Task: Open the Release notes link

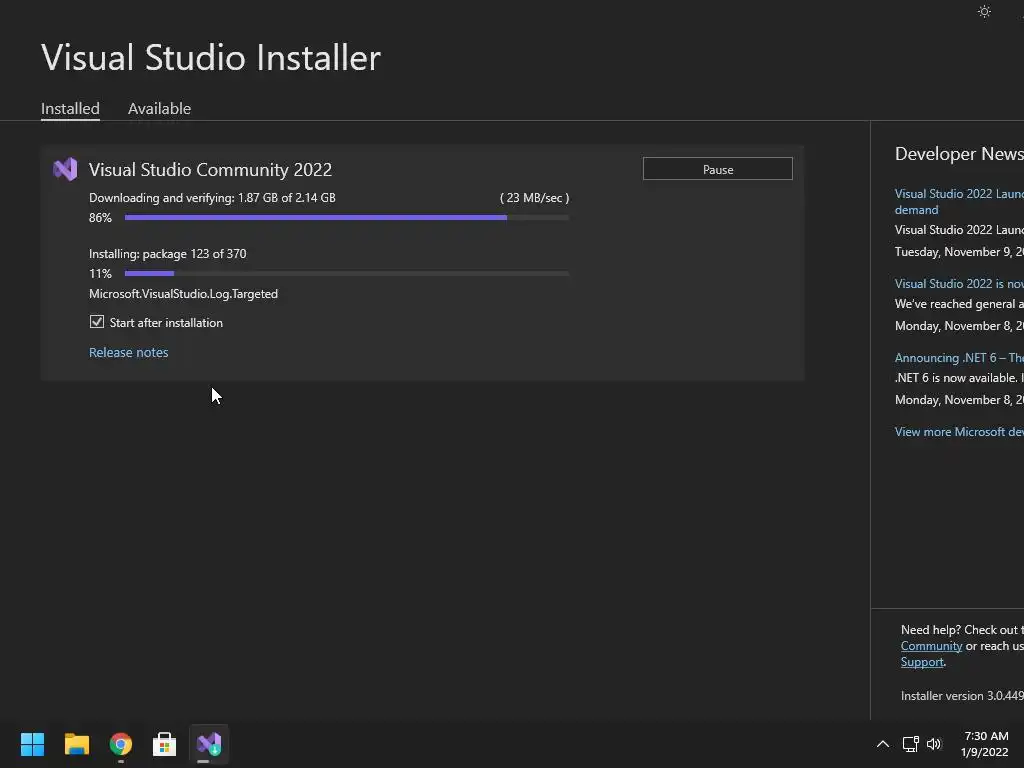Action: pos(129,353)
